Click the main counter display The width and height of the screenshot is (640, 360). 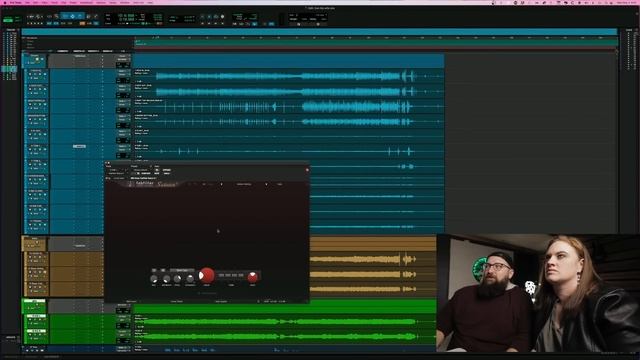127,16
